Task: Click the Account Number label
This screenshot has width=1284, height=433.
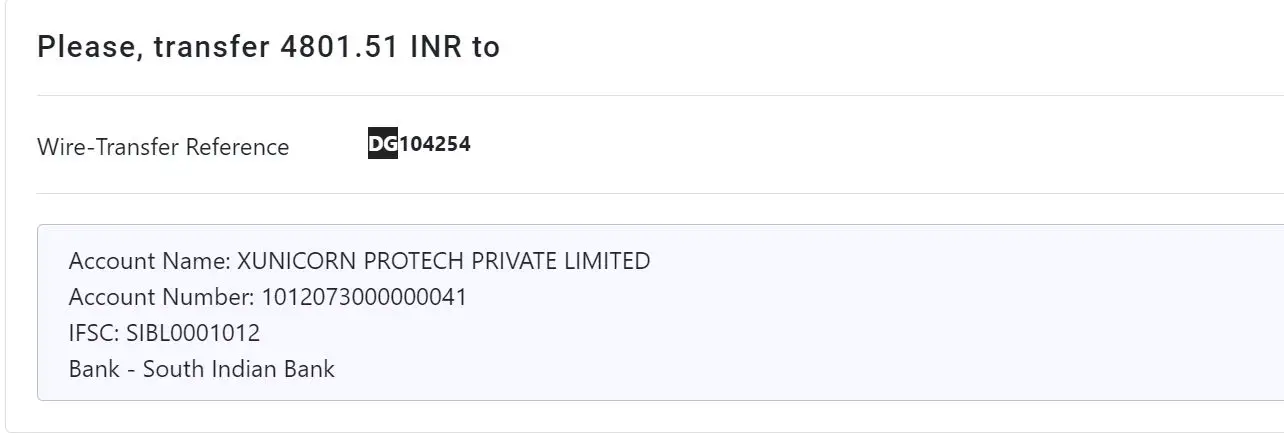Action: pos(162,297)
